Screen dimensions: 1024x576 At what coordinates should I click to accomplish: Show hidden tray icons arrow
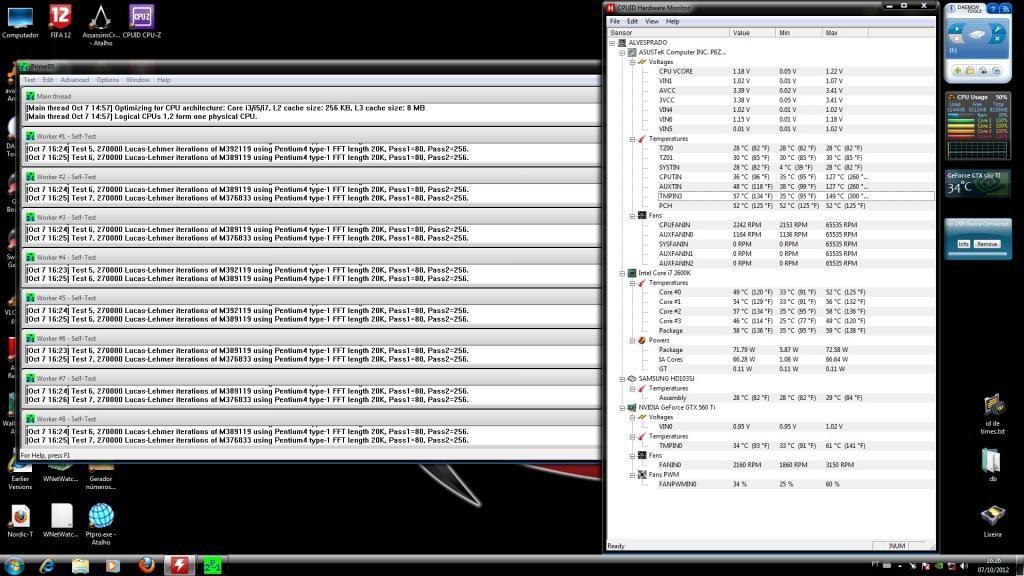pos(900,566)
